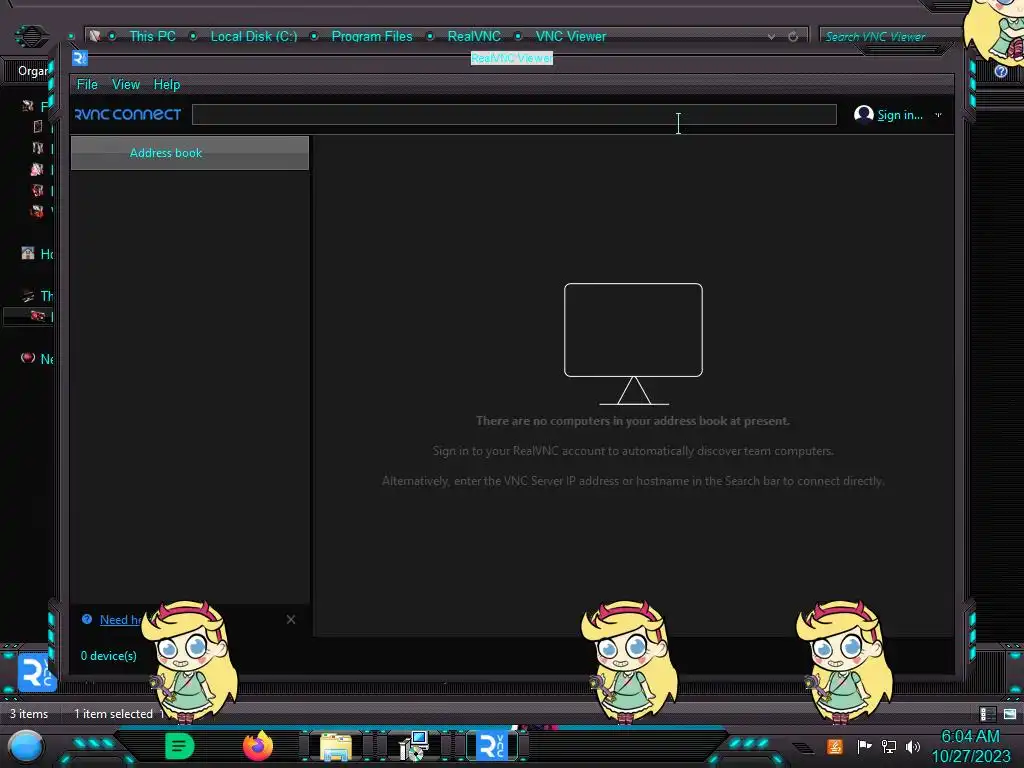Click the Action Center flag tray icon
The height and width of the screenshot is (768, 1024).
tap(864, 746)
